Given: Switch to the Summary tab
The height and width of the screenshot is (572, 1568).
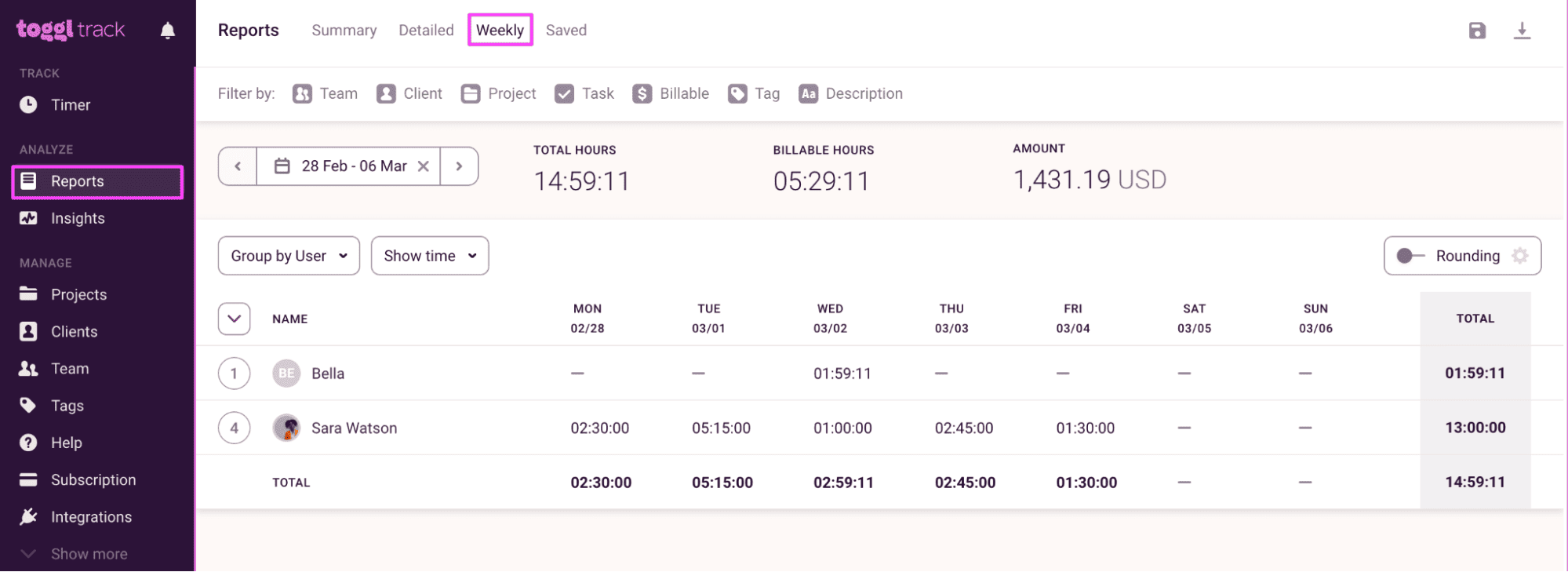Looking at the screenshot, I should coord(344,31).
